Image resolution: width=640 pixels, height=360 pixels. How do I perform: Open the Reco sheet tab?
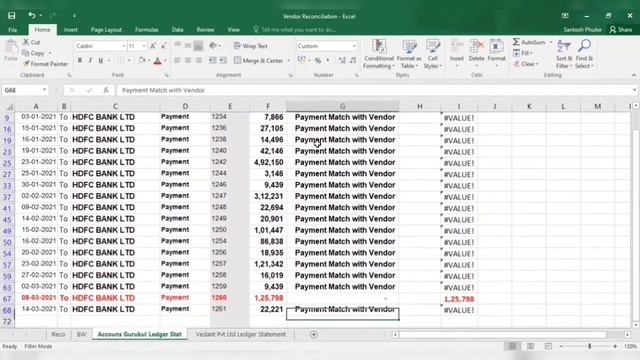[x=58, y=334]
